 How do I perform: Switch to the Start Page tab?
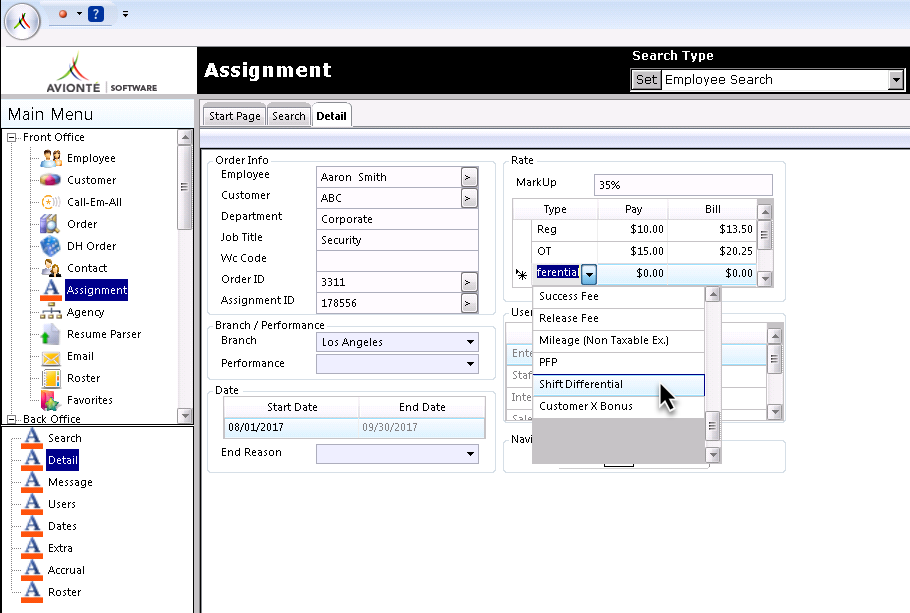[x=234, y=116]
